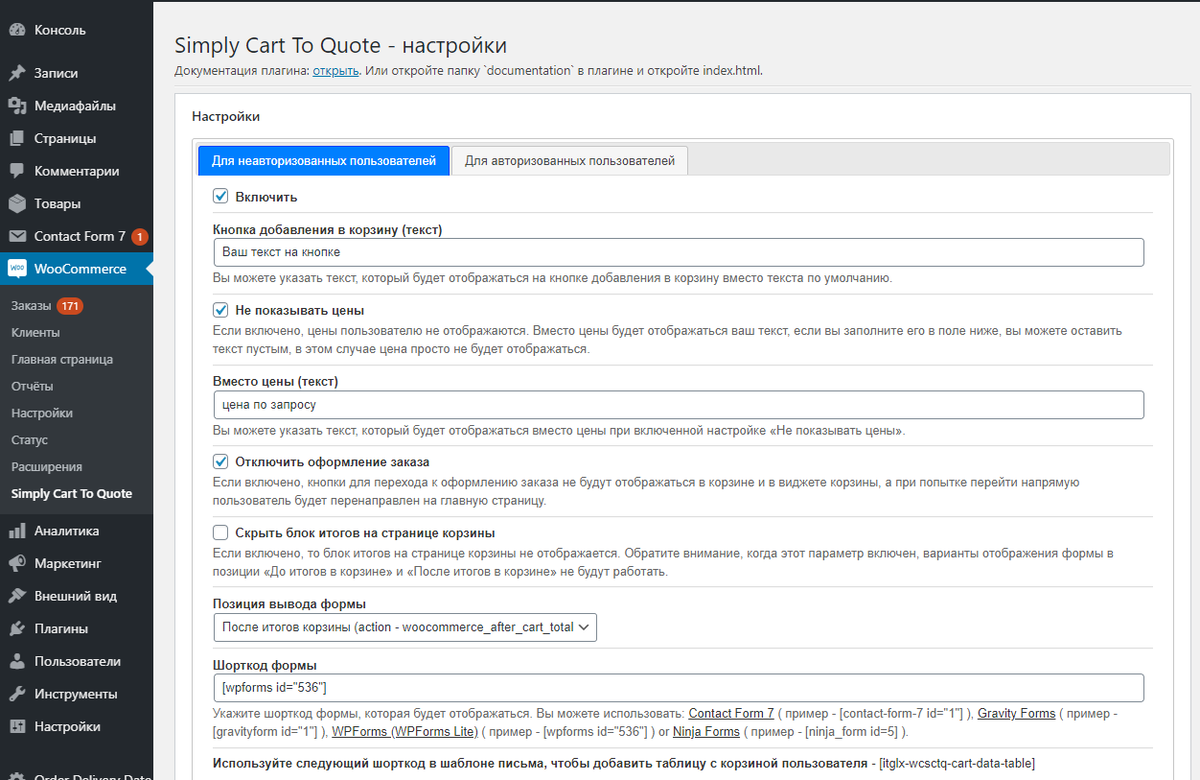Screen dimensions: 1200x780
Task: Click the Инструменты wrench icon
Action: coord(17,694)
